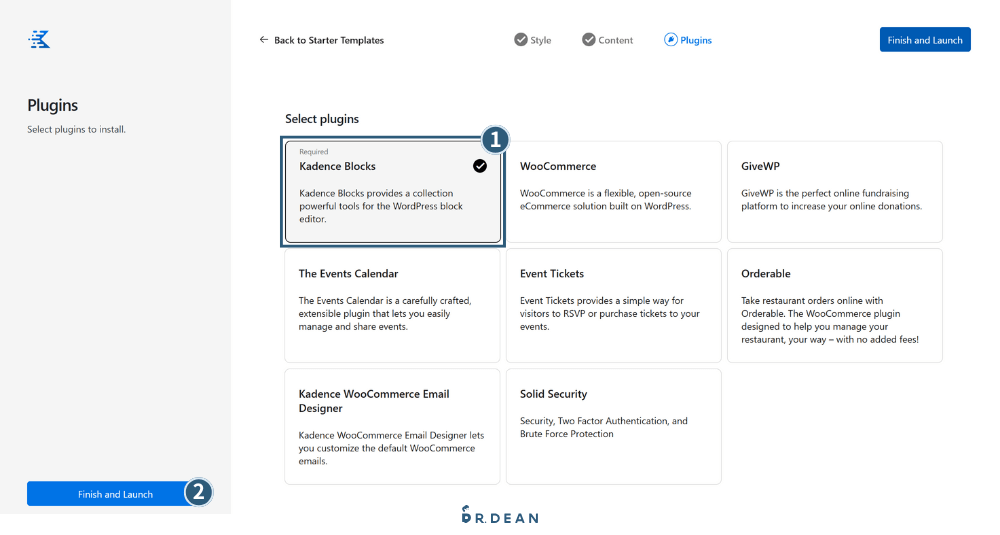Click The Events Calendar description text
The height and width of the screenshot is (535, 1000).
tap(385, 314)
